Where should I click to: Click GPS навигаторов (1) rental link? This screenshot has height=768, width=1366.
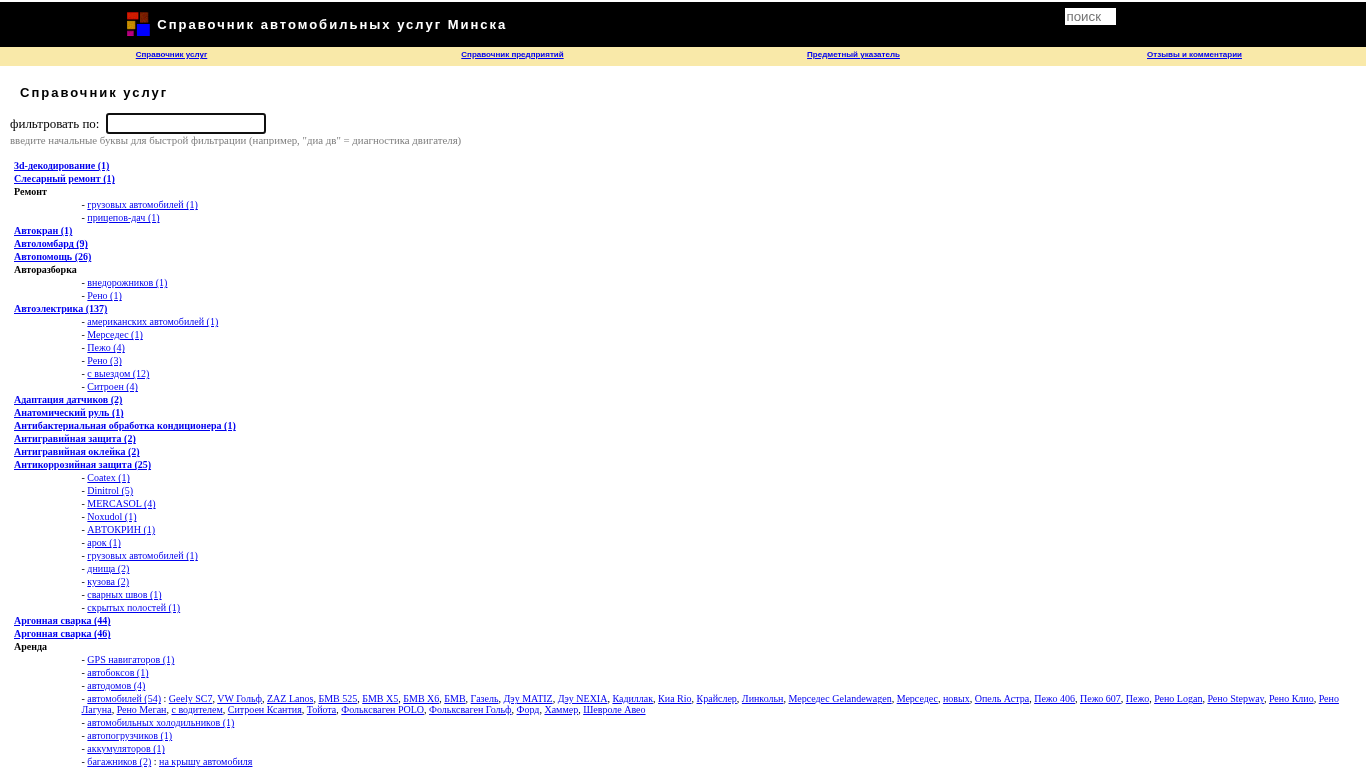coord(131,660)
